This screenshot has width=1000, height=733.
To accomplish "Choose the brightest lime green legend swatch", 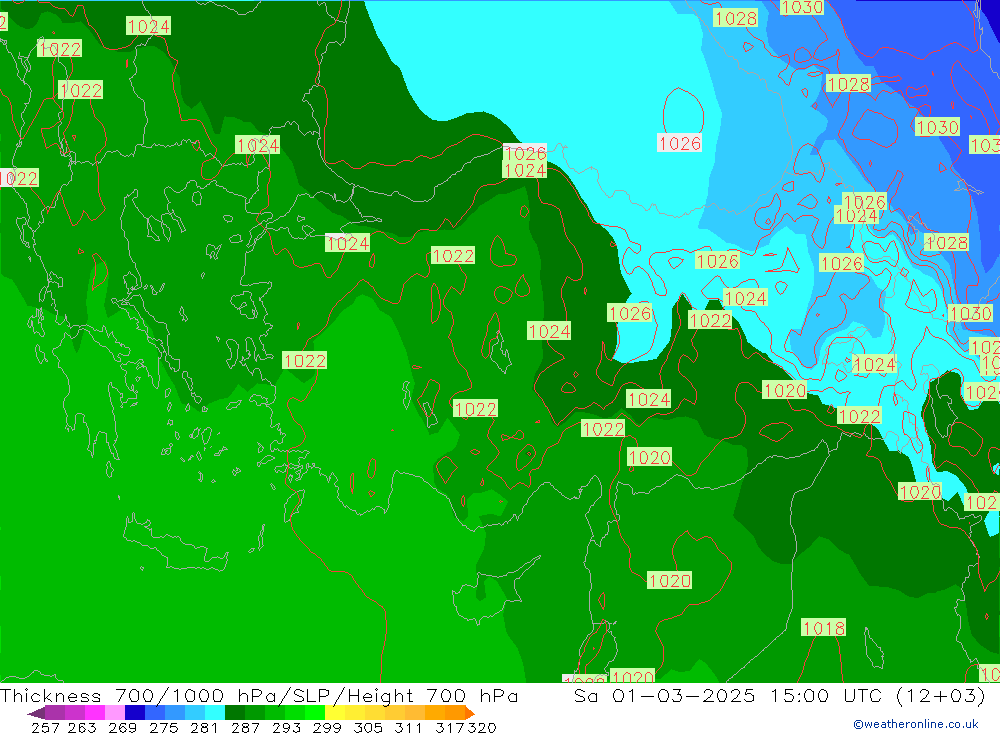I will click(315, 713).
